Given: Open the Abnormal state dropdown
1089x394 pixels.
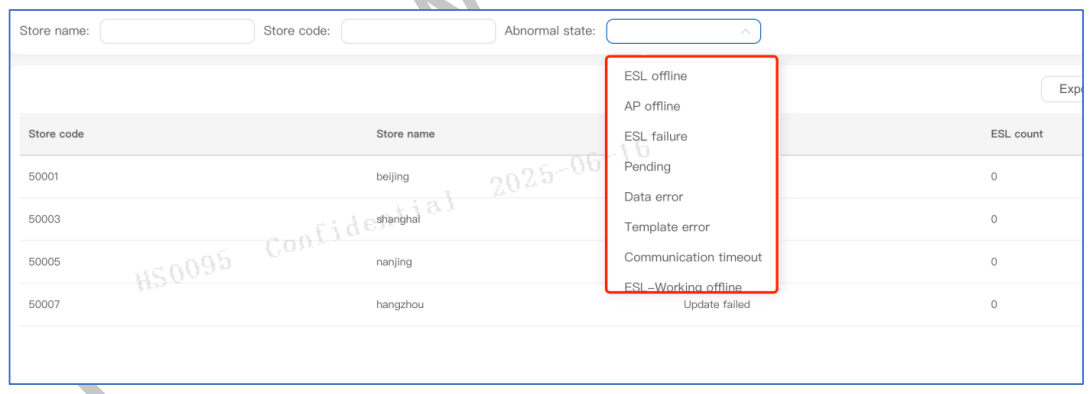Looking at the screenshot, I should [683, 31].
